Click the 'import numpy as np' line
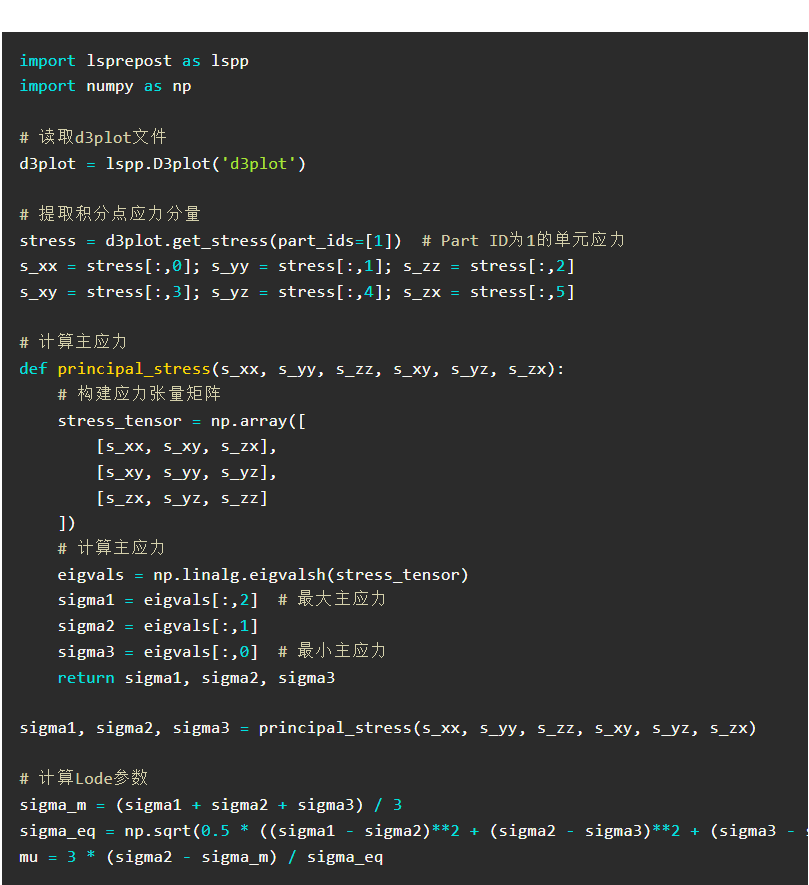The width and height of the screenshot is (809, 885). pyautogui.click(x=105, y=86)
